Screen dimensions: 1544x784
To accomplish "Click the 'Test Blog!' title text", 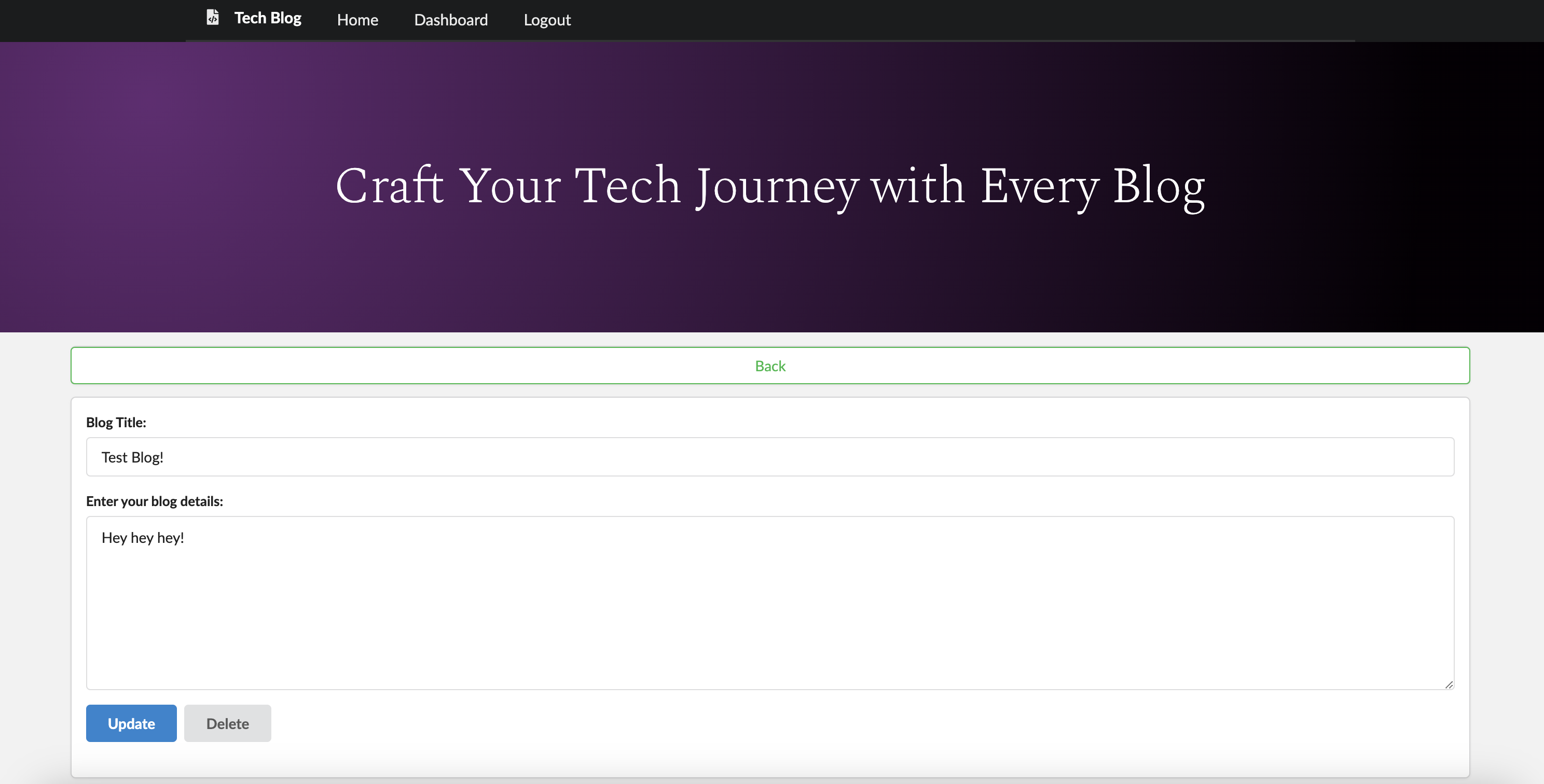I will pos(132,457).
